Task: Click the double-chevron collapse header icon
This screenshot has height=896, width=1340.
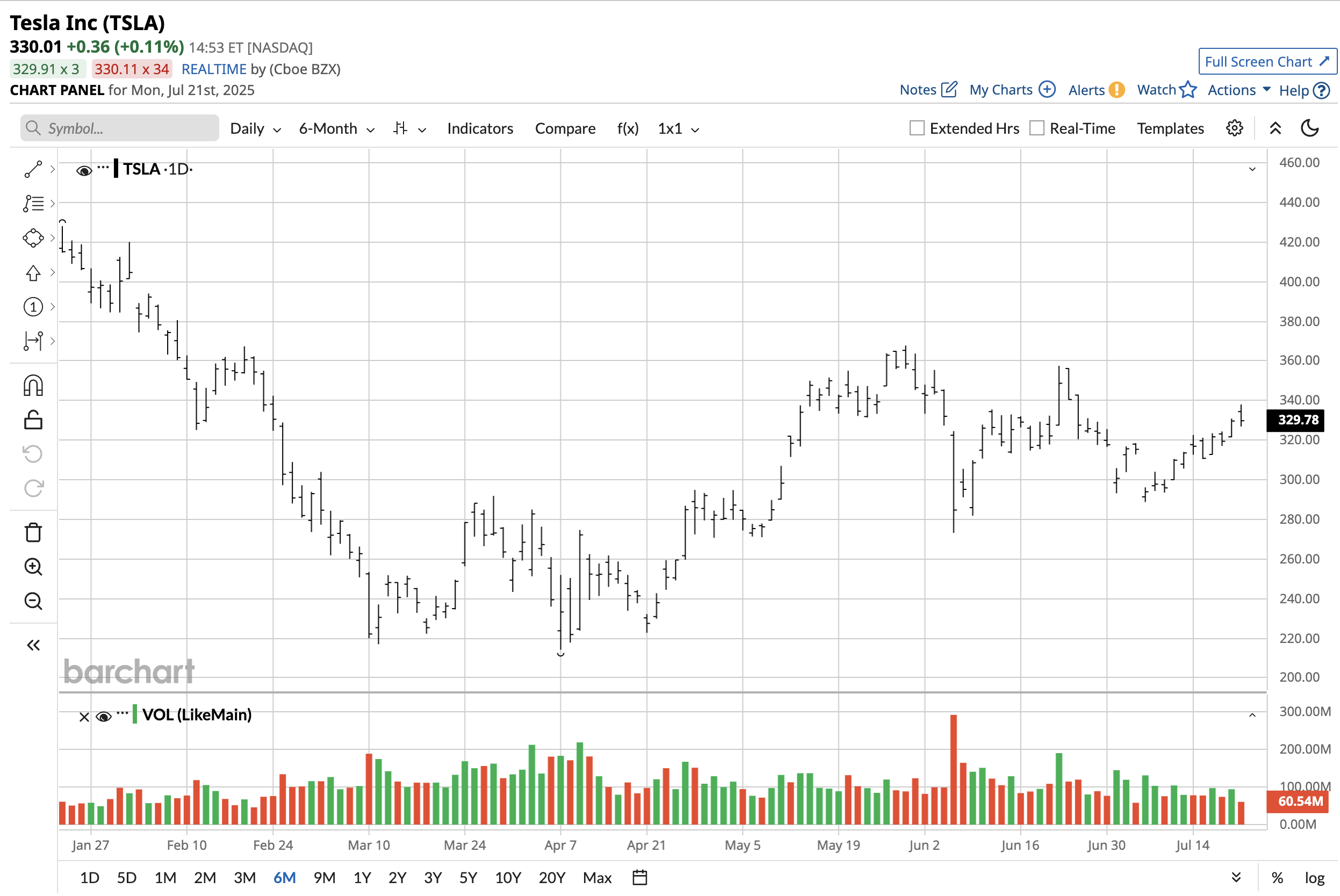Action: click(1275, 128)
